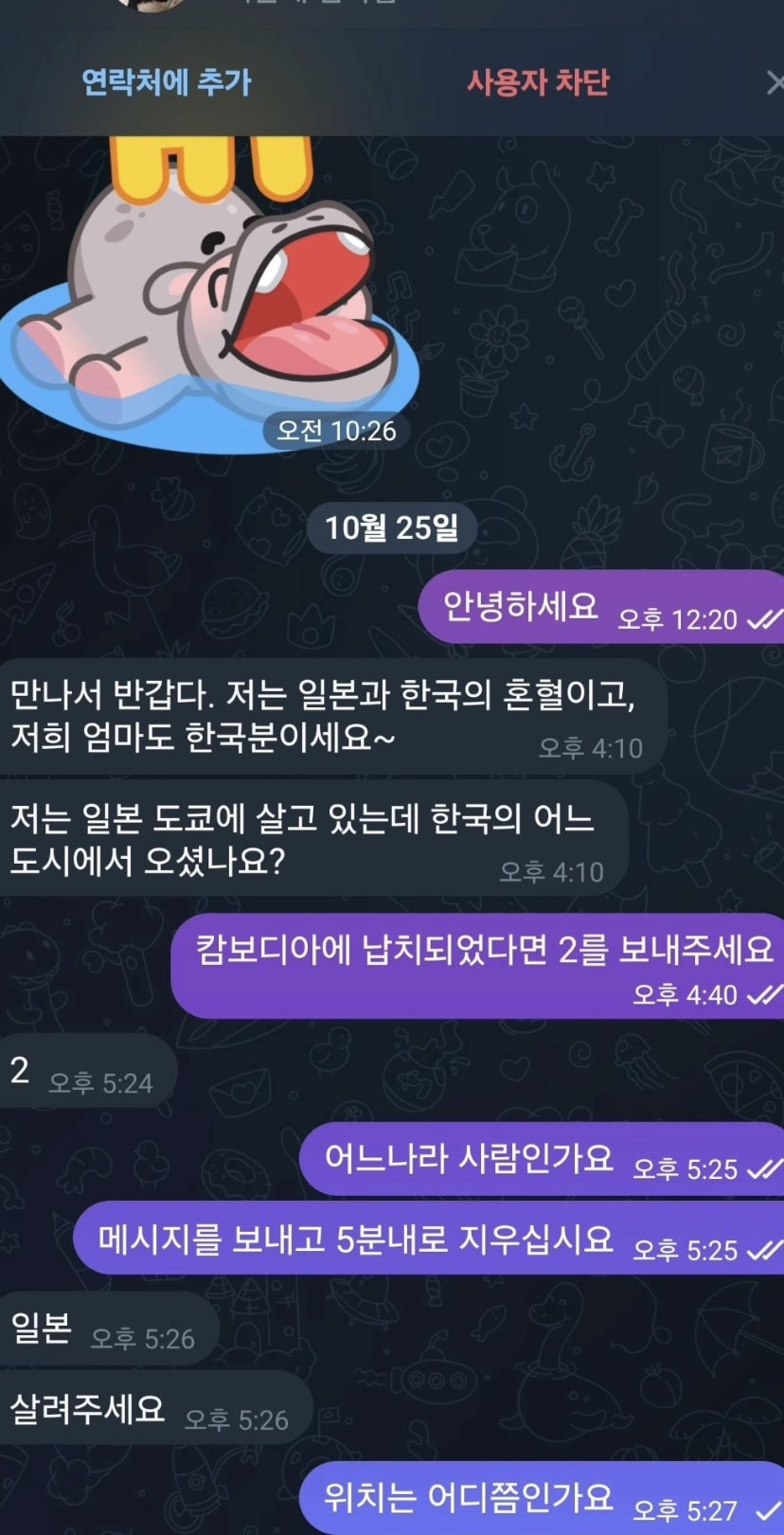This screenshot has height=1535, width=784.
Task: Dismiss the add-contact/block action bar
Action: (775, 83)
